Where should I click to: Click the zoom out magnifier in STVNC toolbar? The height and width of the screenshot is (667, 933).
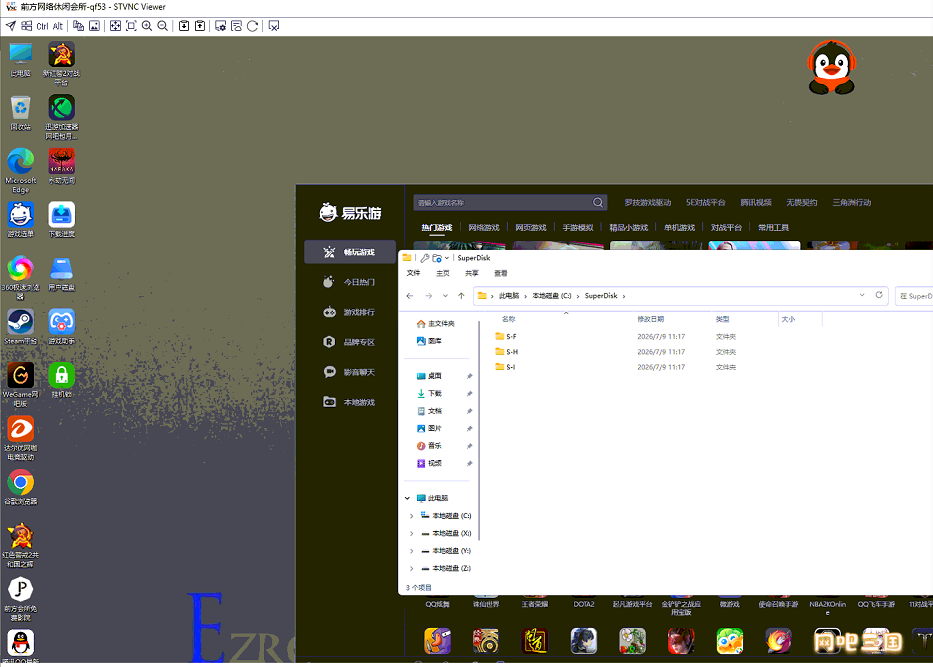162,26
